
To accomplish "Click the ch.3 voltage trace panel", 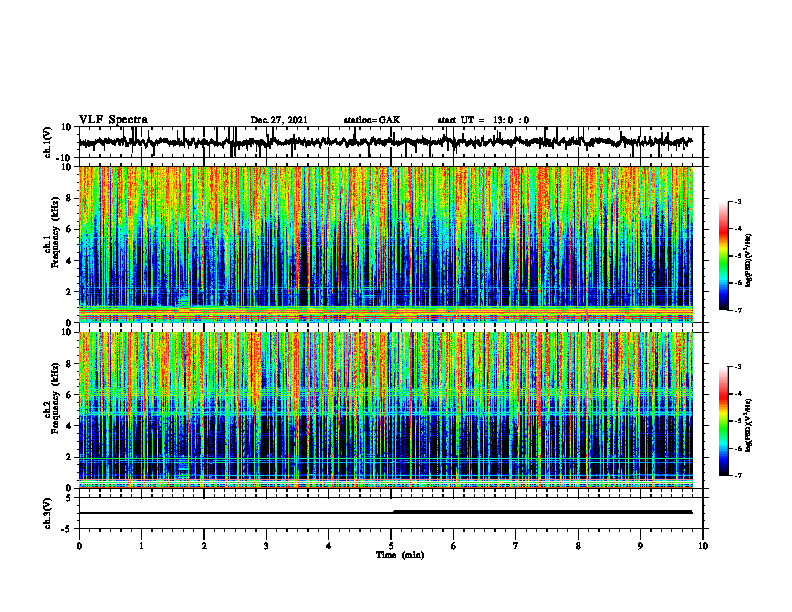I will [x=390, y=513].
